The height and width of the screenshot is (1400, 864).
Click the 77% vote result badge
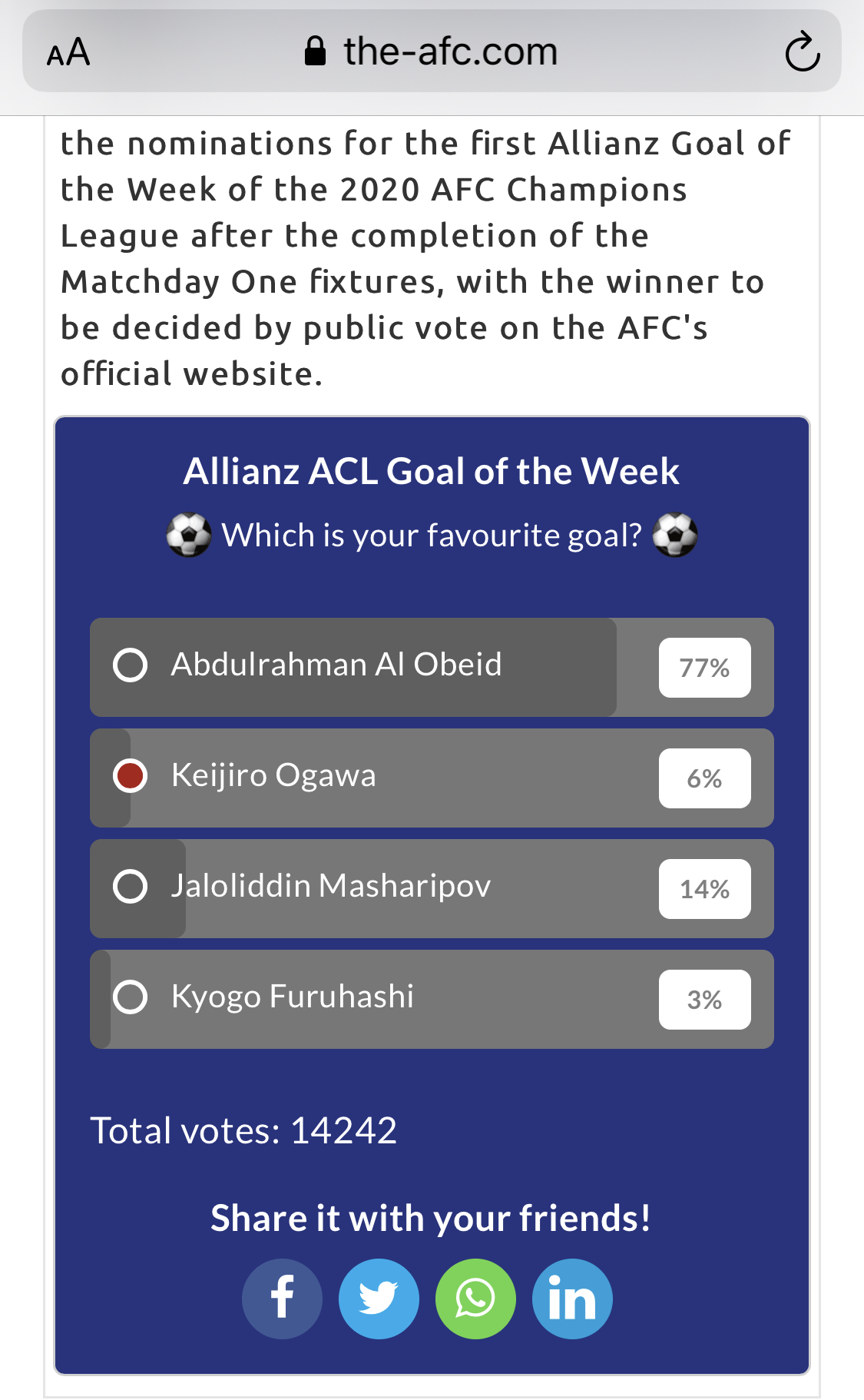pos(704,668)
